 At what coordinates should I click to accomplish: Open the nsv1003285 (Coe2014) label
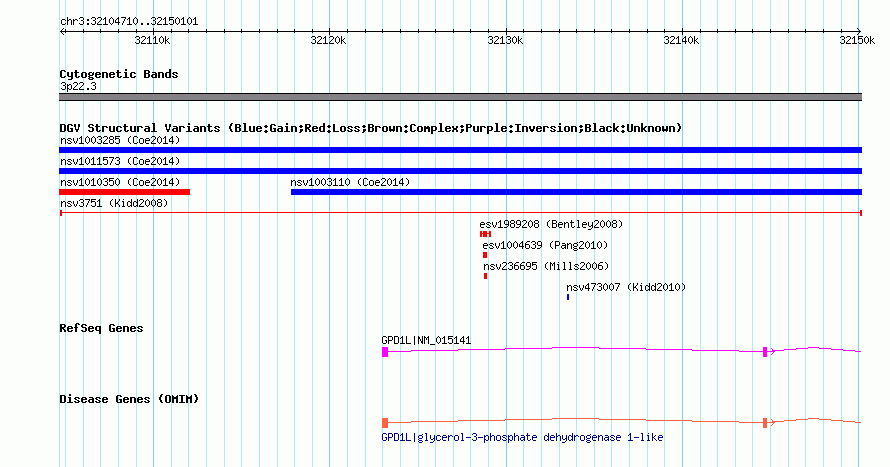click(120, 140)
